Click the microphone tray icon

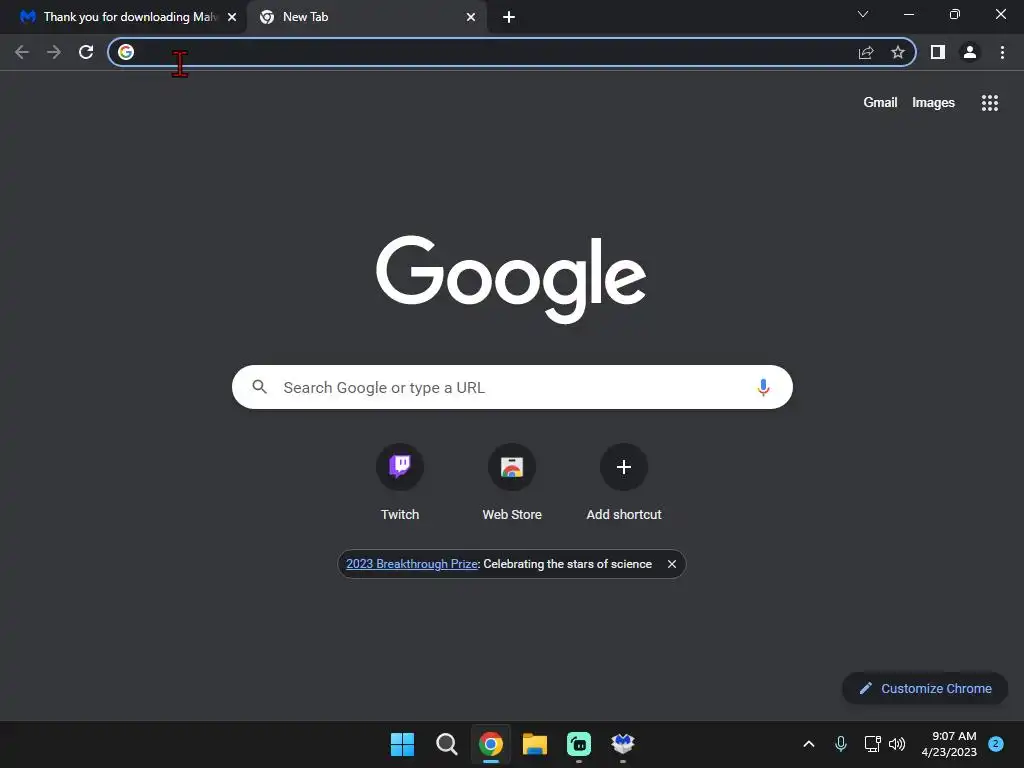[x=840, y=744]
